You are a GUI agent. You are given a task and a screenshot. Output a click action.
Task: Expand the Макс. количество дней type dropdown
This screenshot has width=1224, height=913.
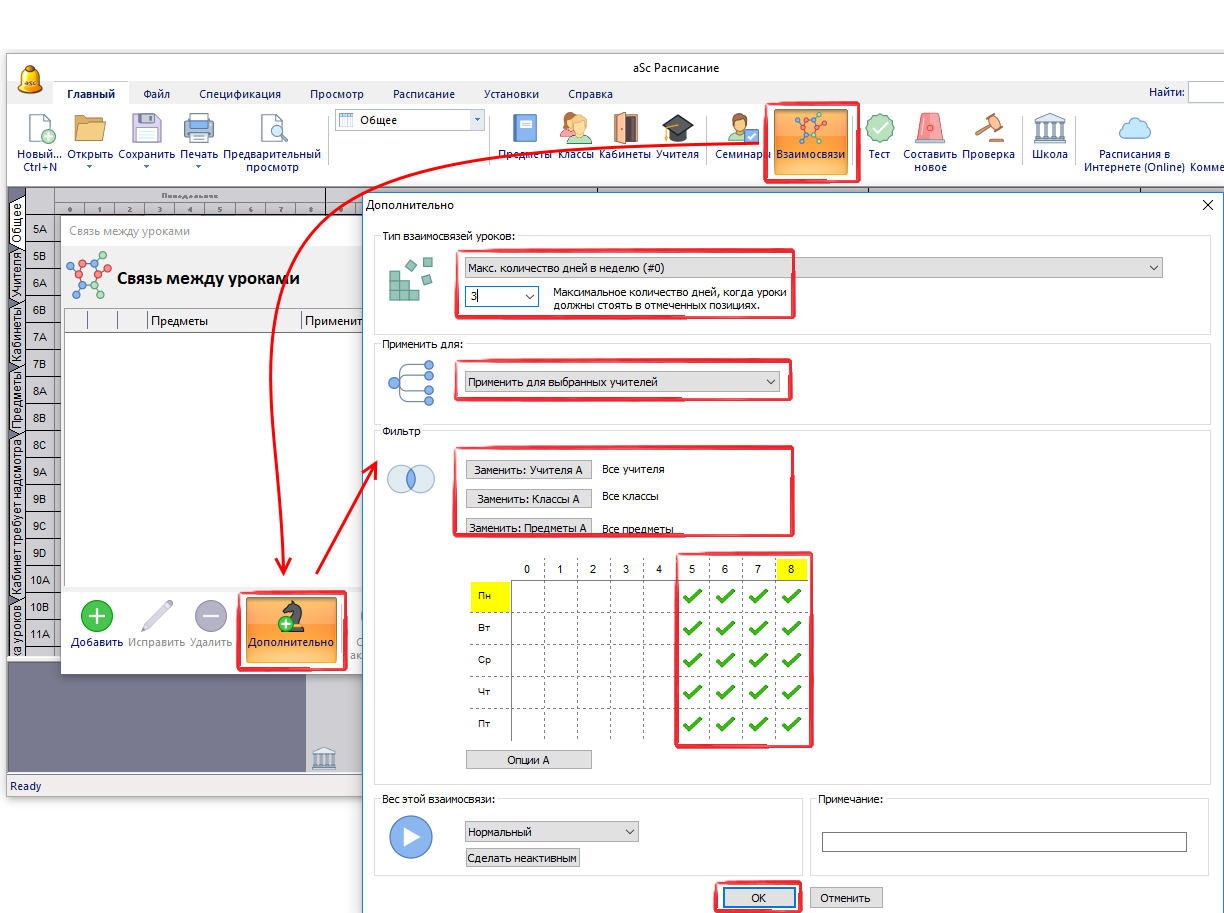(x=813, y=268)
